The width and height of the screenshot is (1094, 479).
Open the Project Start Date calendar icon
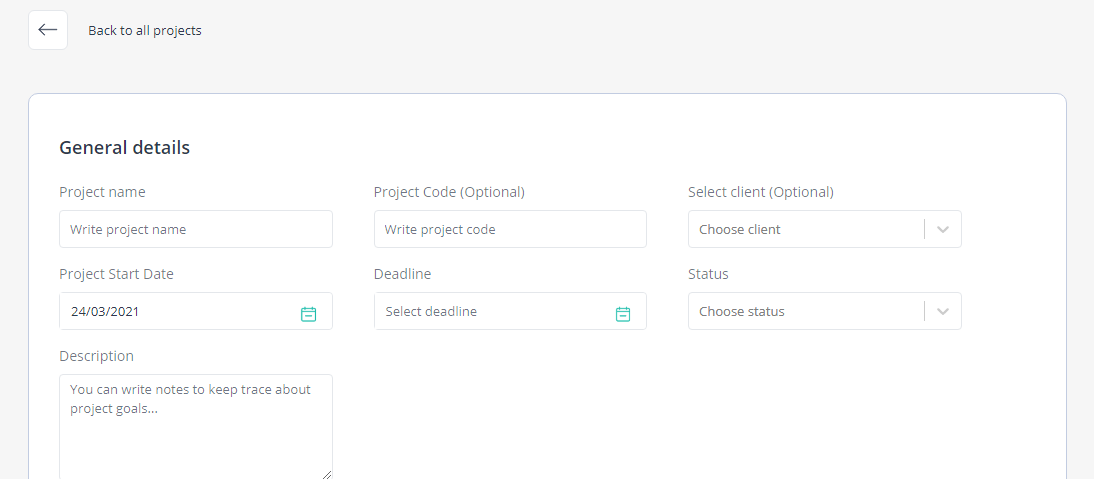pyautogui.click(x=308, y=314)
